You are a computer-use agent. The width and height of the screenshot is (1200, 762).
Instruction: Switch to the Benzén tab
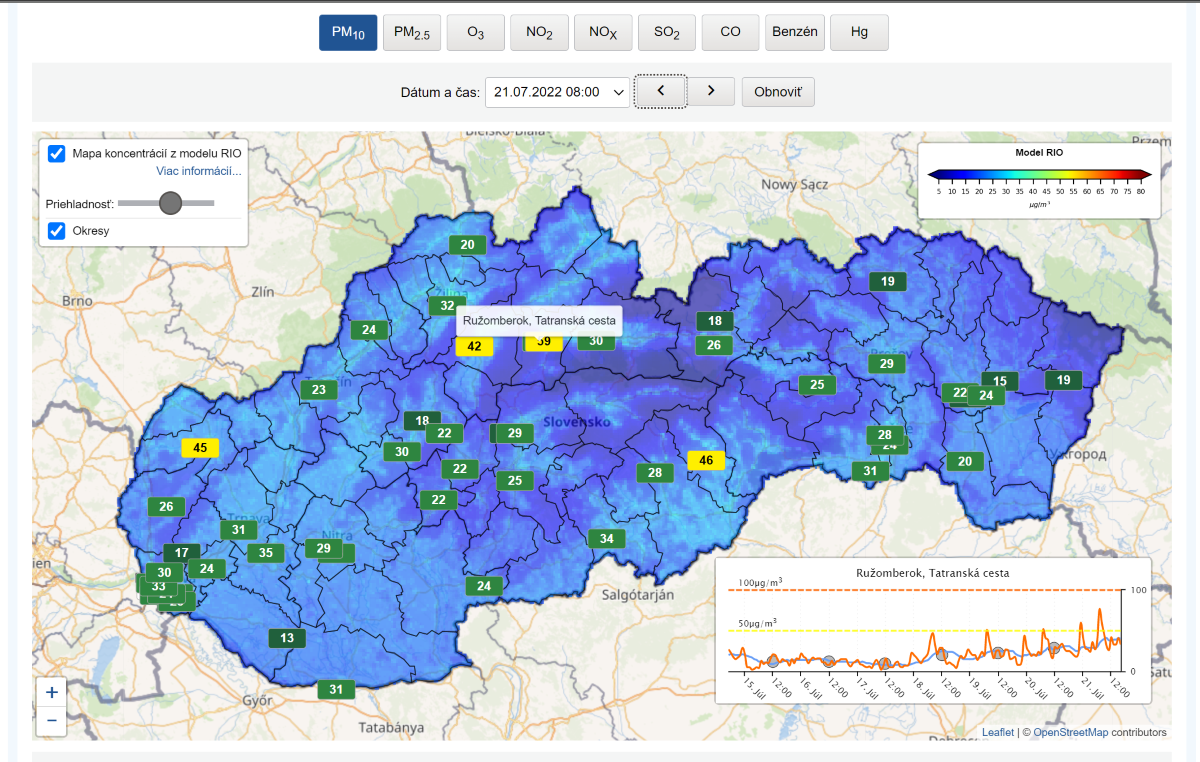point(794,32)
